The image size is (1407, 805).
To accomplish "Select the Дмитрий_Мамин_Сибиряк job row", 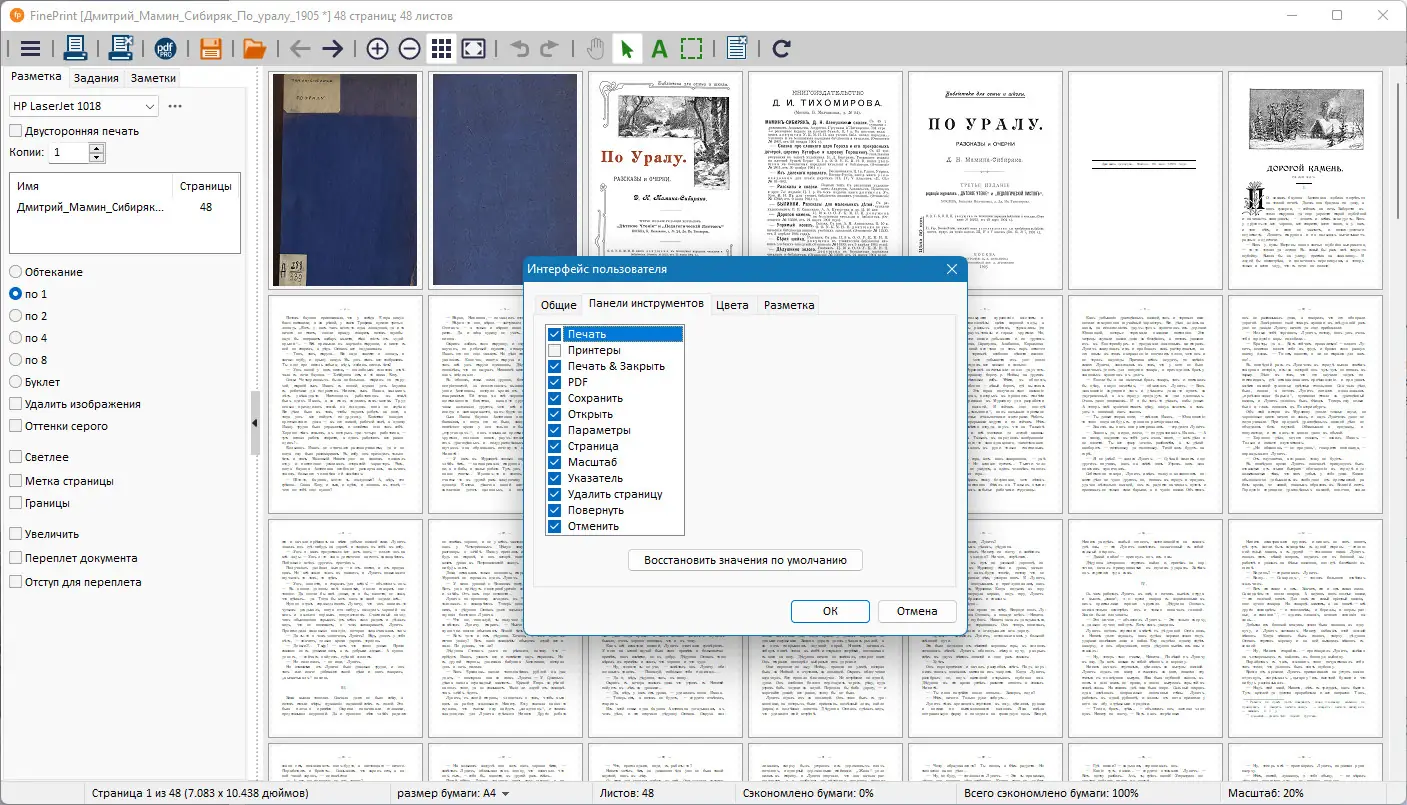I will [x=124, y=207].
